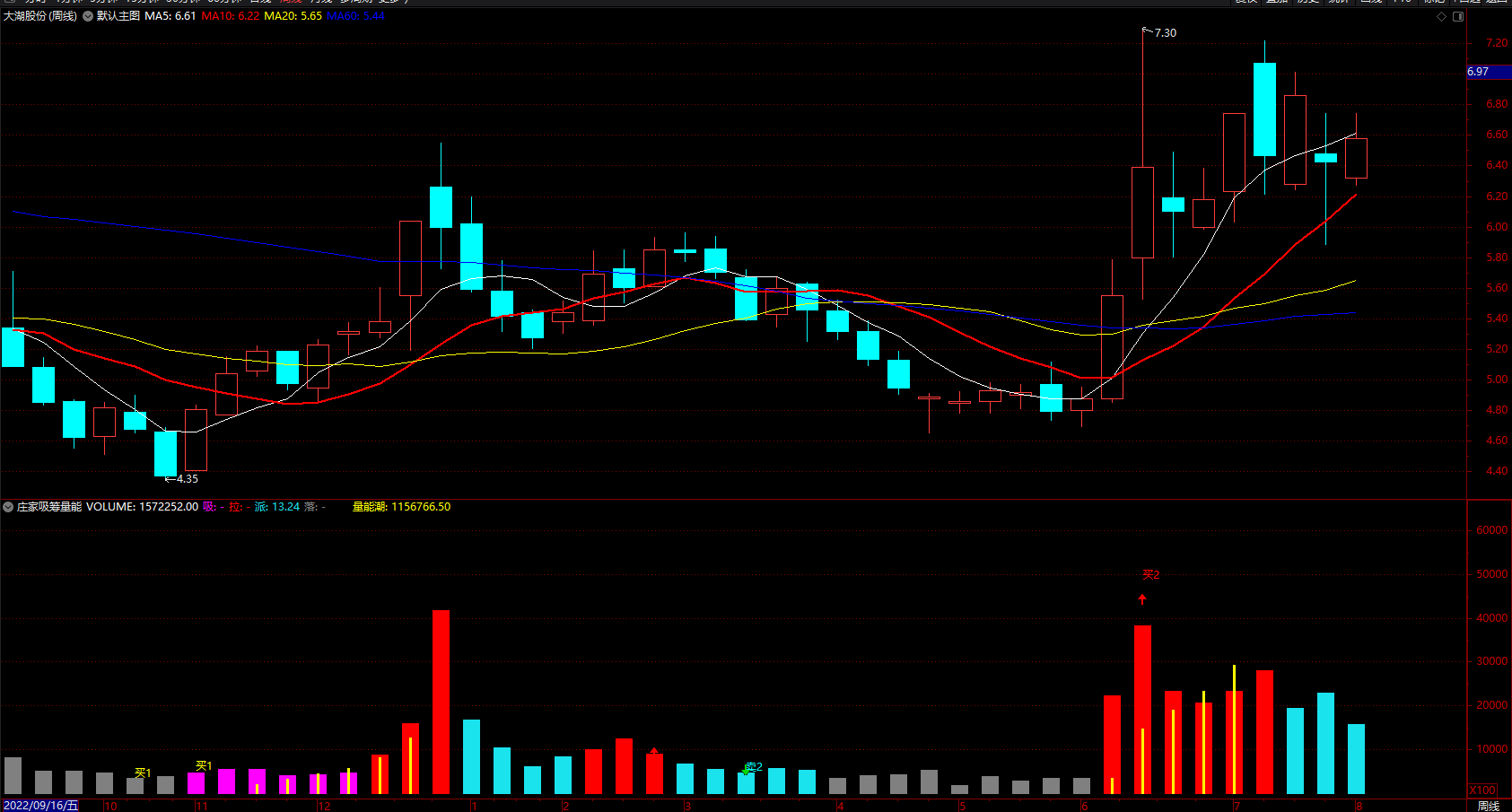
Task: Click the 4.35 low price marker
Action: (x=188, y=479)
